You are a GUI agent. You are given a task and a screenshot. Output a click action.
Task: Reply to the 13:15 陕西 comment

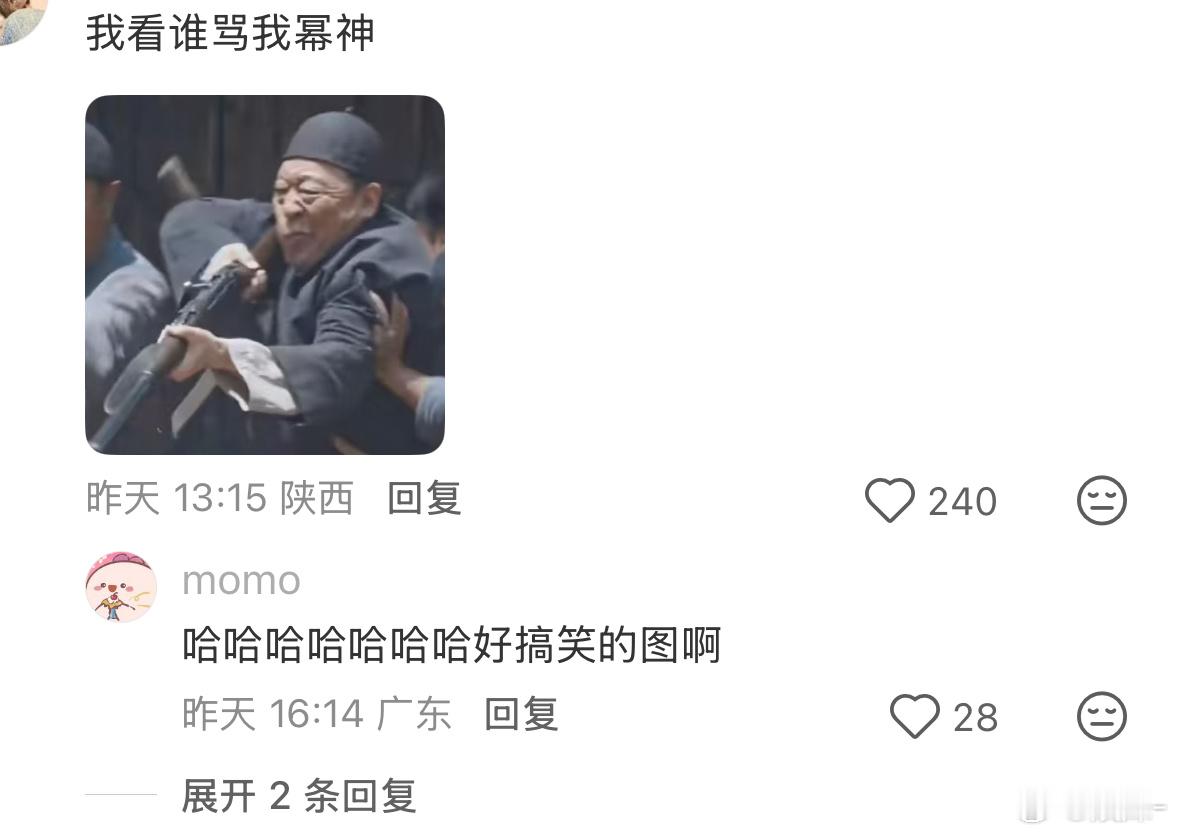424,499
